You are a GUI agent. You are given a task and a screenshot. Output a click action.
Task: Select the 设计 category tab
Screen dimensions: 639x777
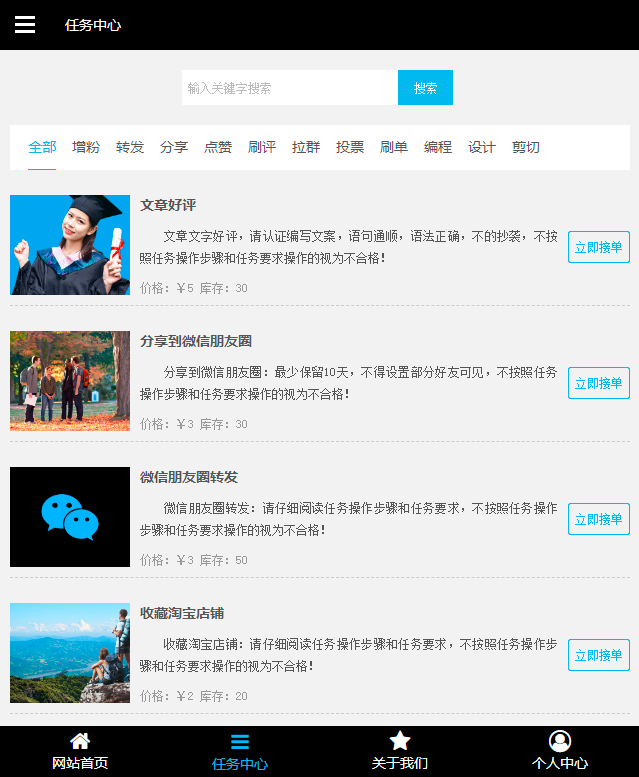(482, 147)
